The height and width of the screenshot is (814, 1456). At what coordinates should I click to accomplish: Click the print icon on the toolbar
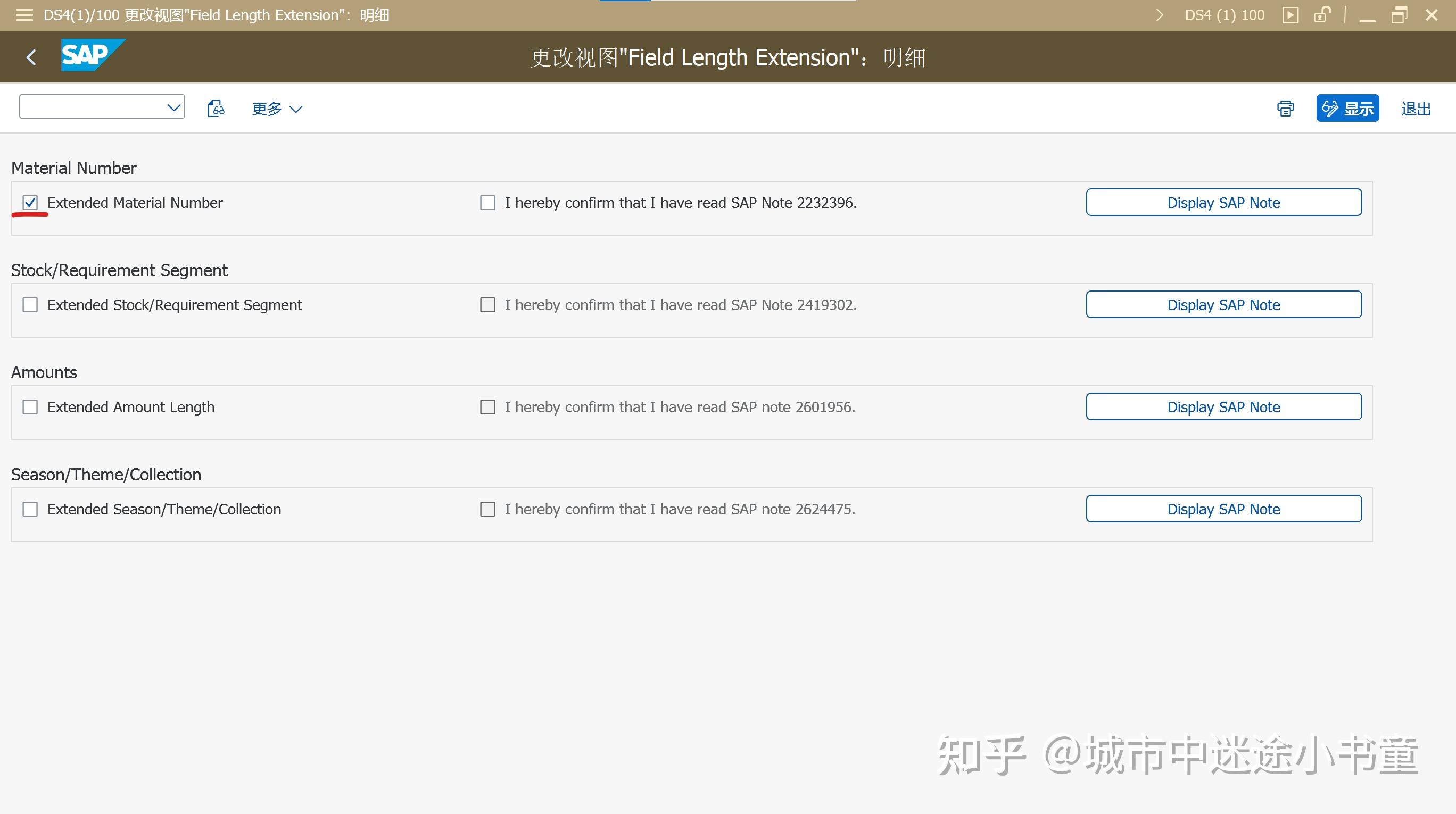point(1285,108)
